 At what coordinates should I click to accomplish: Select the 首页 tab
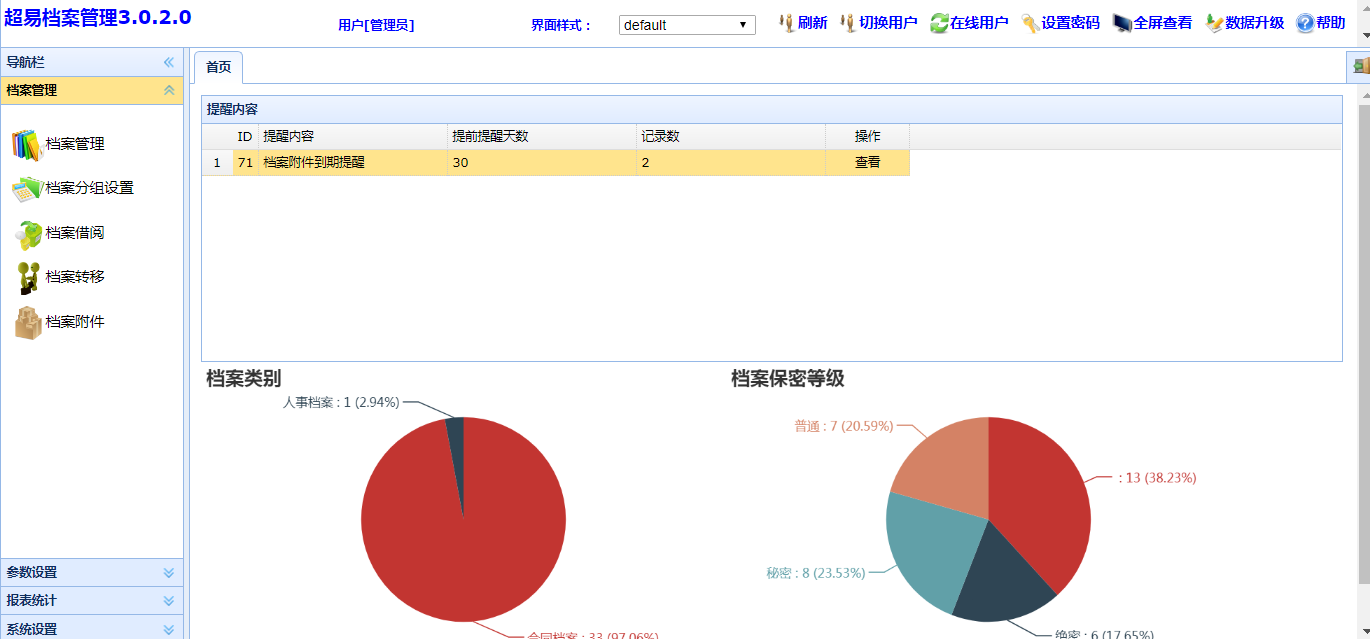coord(218,67)
